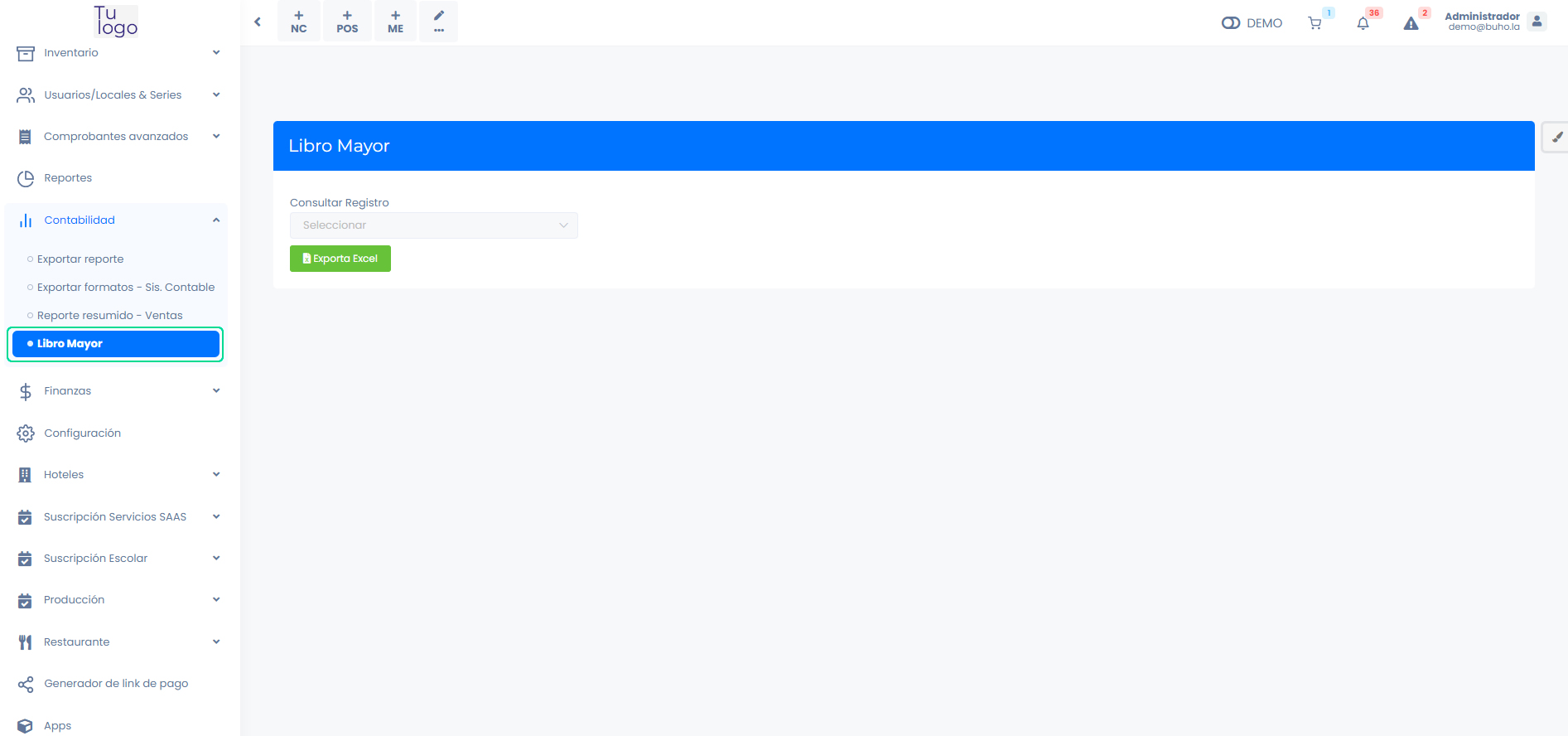View the 36 notifications via bell icon

point(1363,22)
